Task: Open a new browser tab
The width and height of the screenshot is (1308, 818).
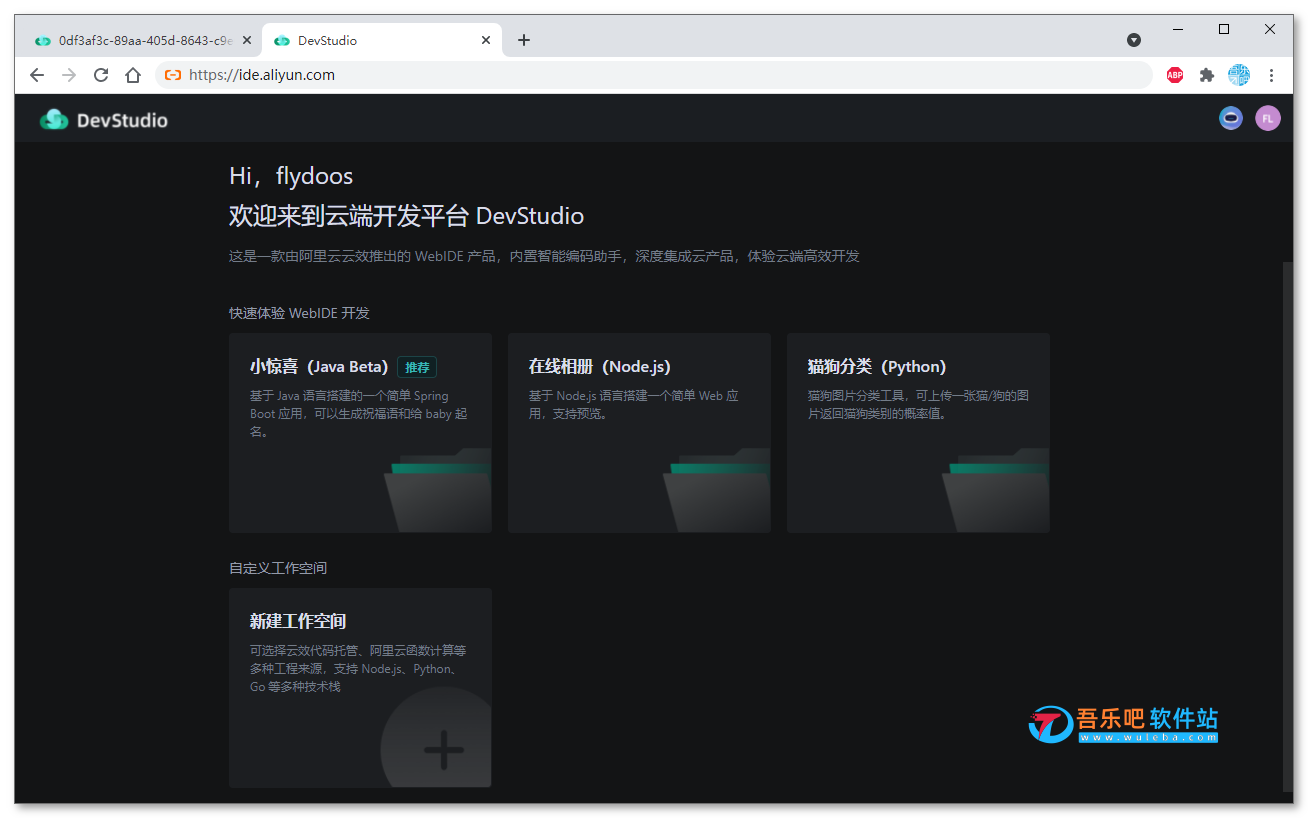Action: (x=524, y=40)
